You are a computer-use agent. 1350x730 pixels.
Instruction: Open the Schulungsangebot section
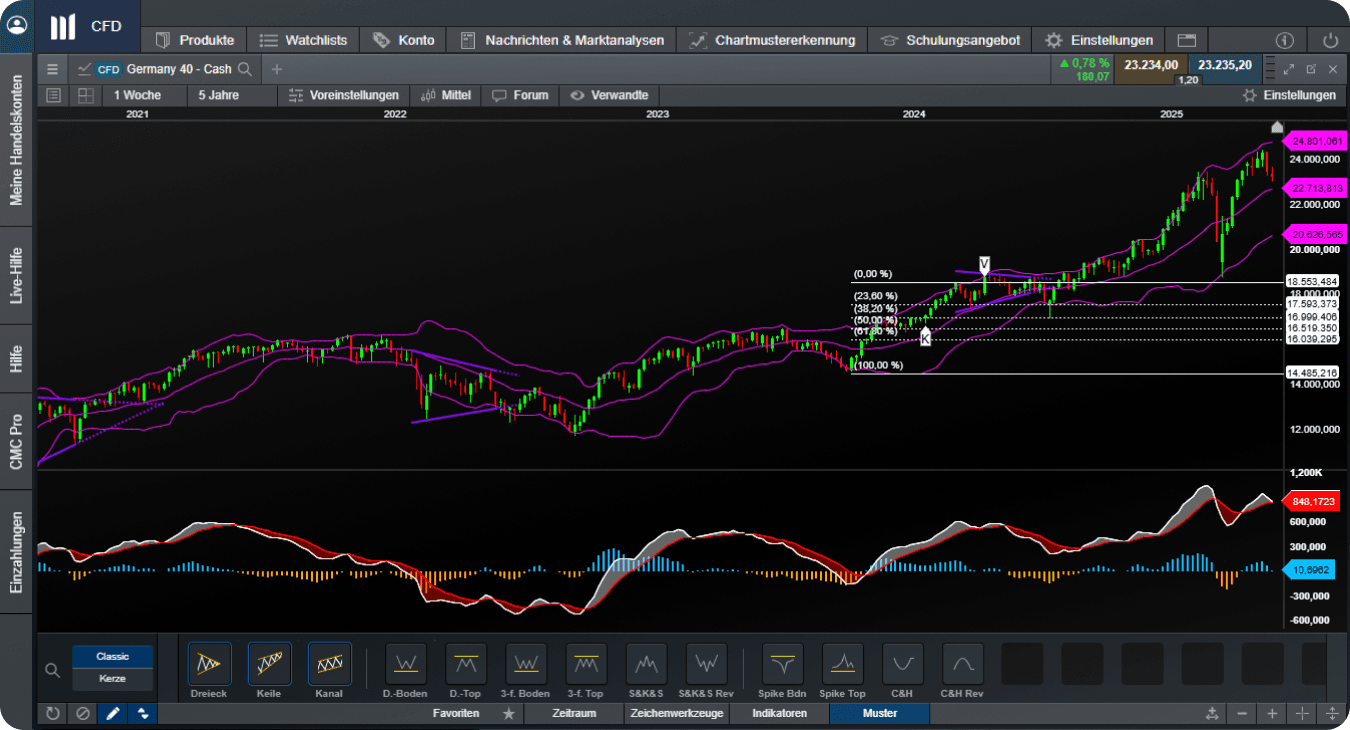[963, 40]
